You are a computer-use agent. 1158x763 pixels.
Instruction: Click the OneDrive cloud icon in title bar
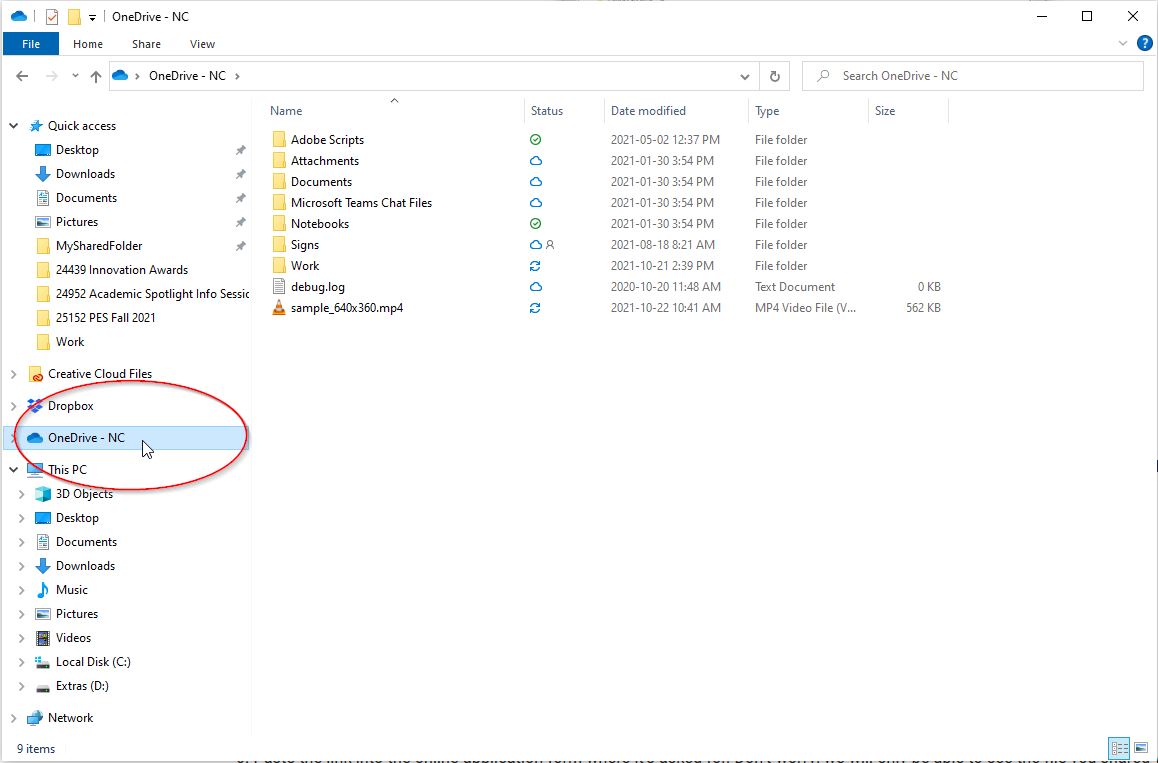coord(18,16)
